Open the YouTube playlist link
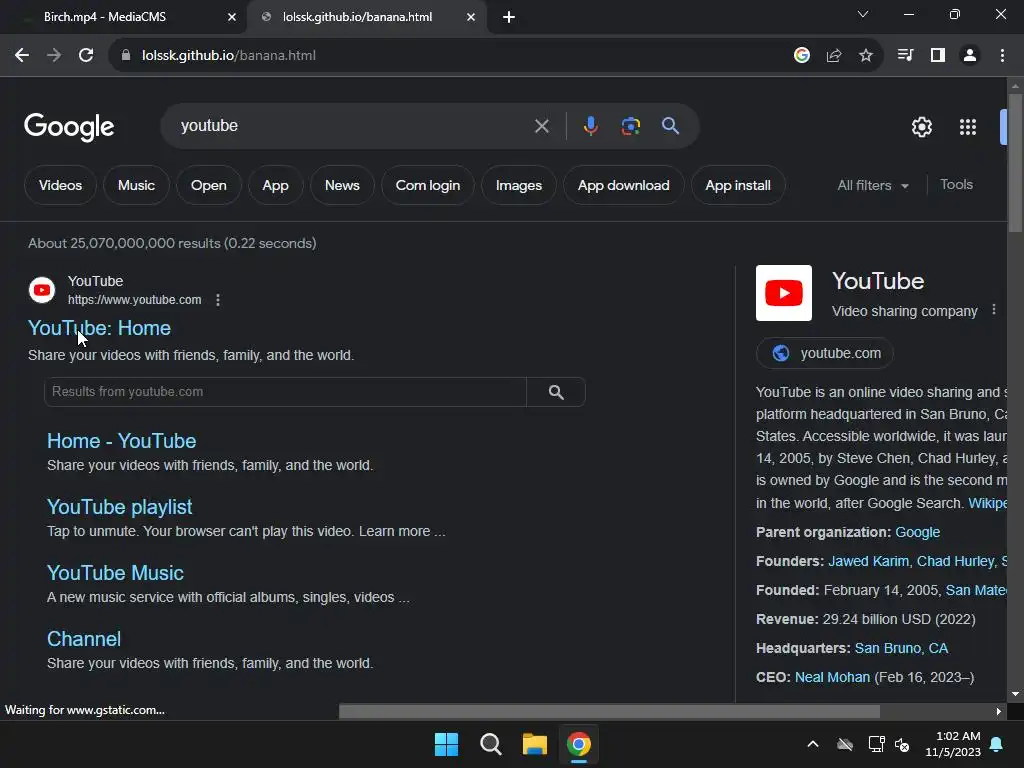The image size is (1024, 768). pos(120,507)
